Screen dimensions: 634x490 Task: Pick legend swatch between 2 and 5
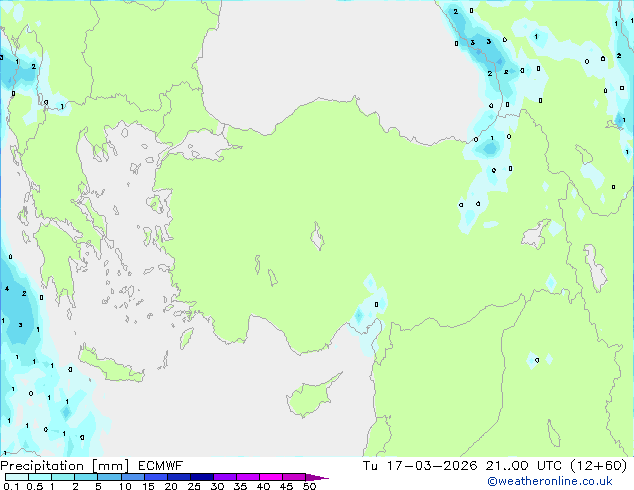click(x=86, y=477)
